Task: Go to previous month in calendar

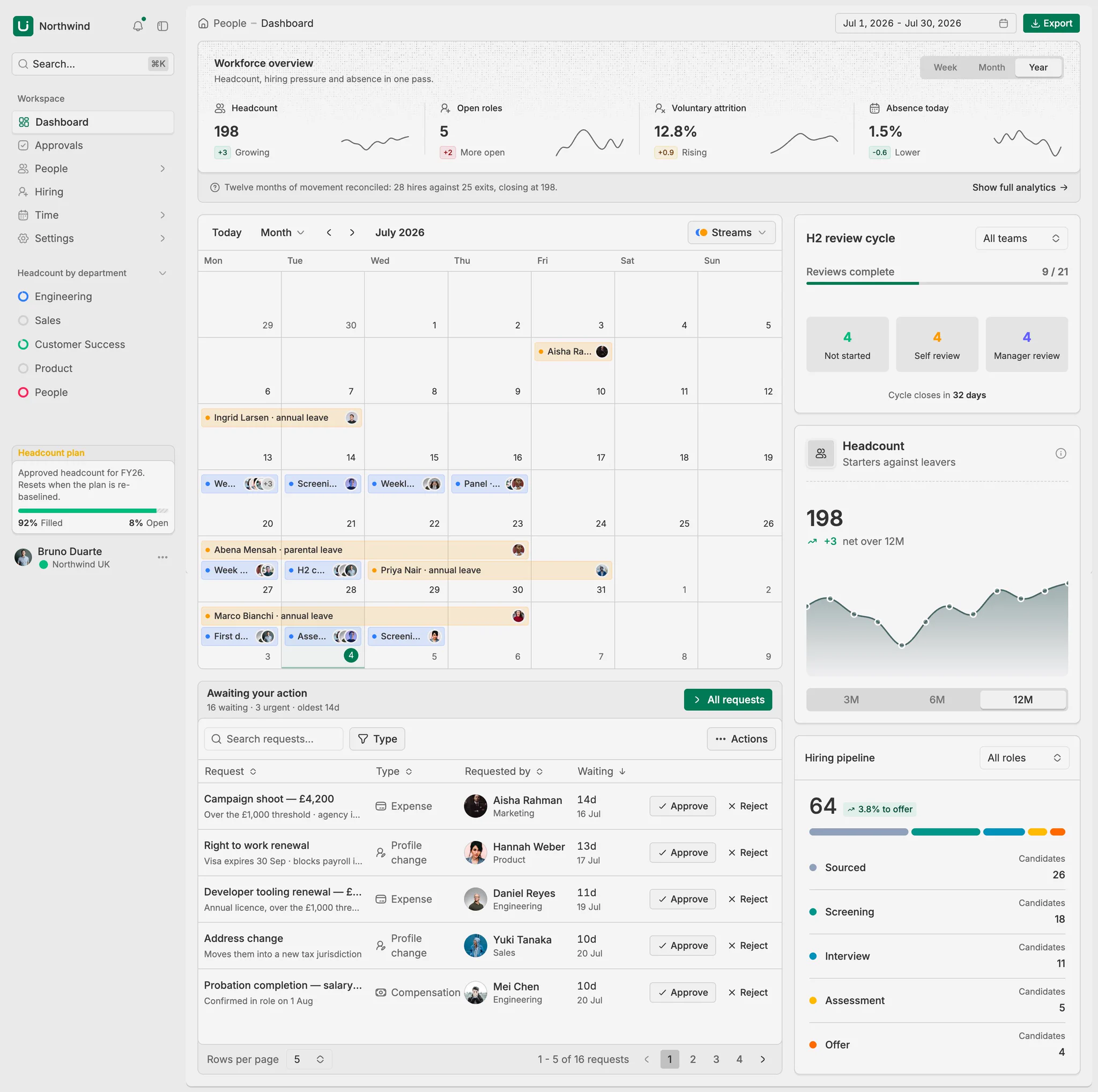Action: click(329, 232)
